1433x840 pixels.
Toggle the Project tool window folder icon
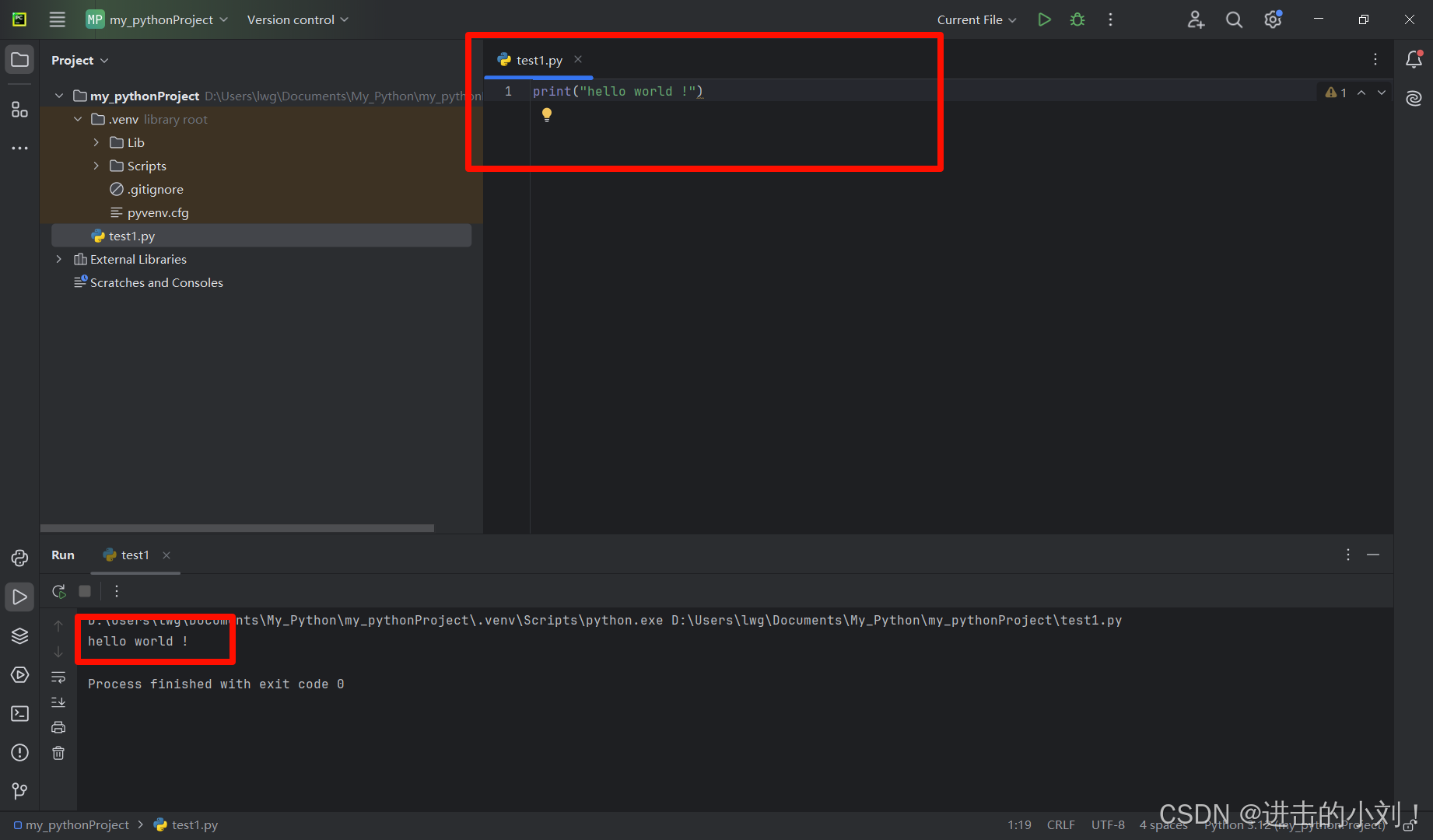[x=19, y=60]
